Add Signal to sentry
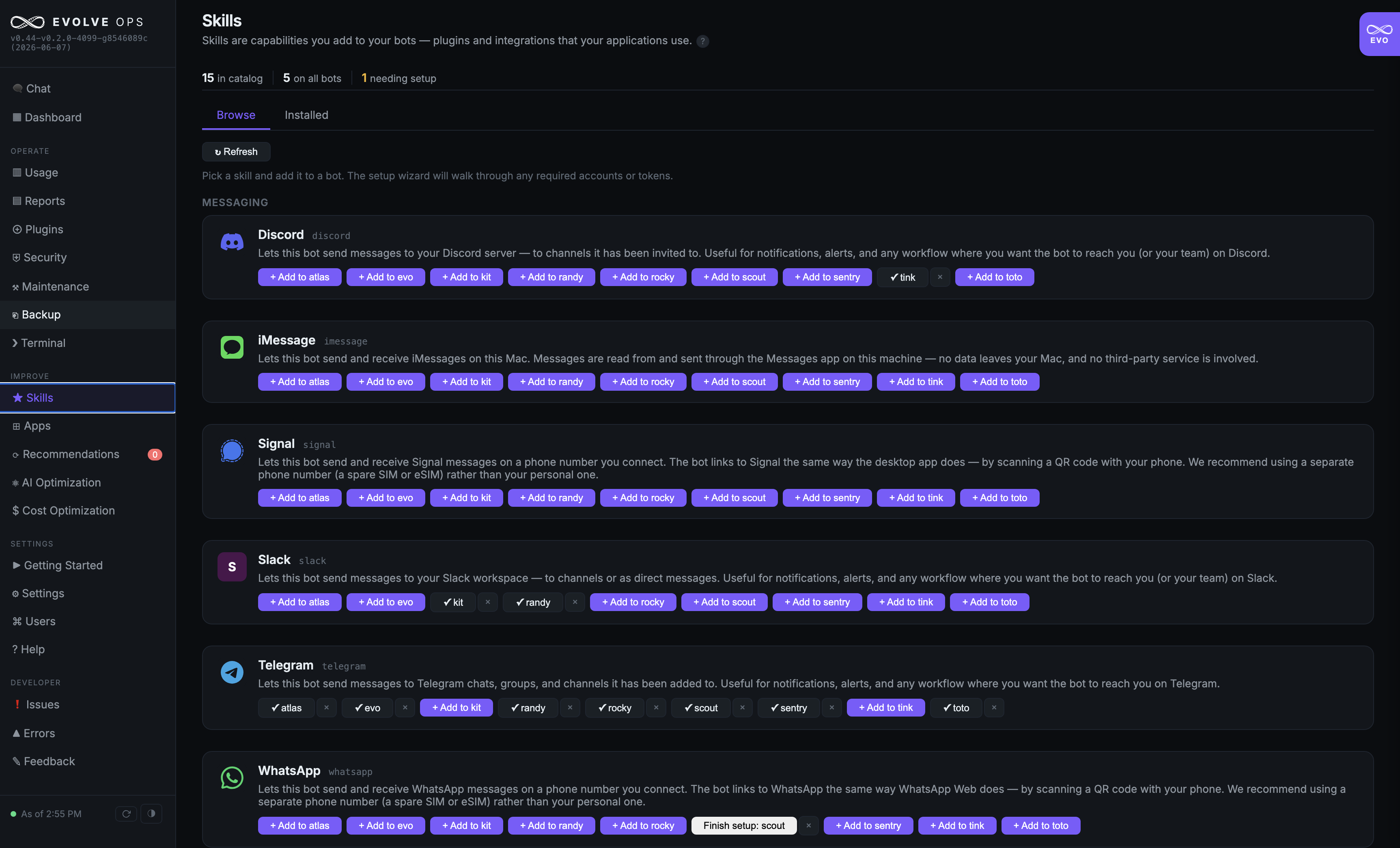This screenshot has height=848, width=1400. (827, 497)
